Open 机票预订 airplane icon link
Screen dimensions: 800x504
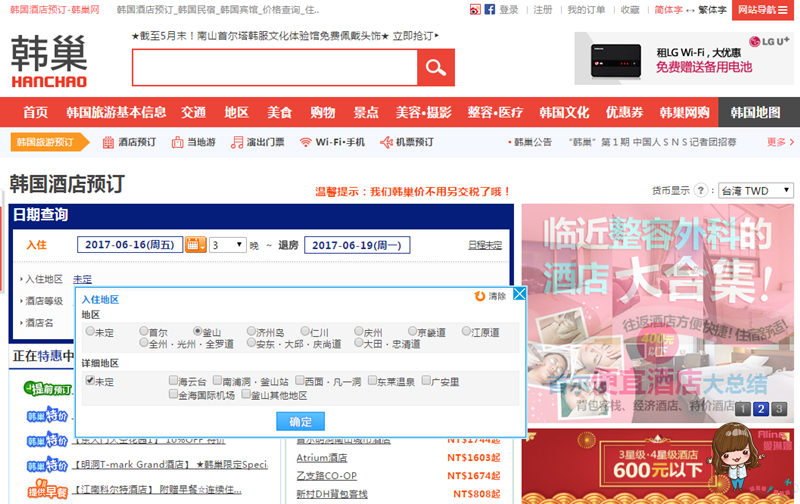point(386,142)
